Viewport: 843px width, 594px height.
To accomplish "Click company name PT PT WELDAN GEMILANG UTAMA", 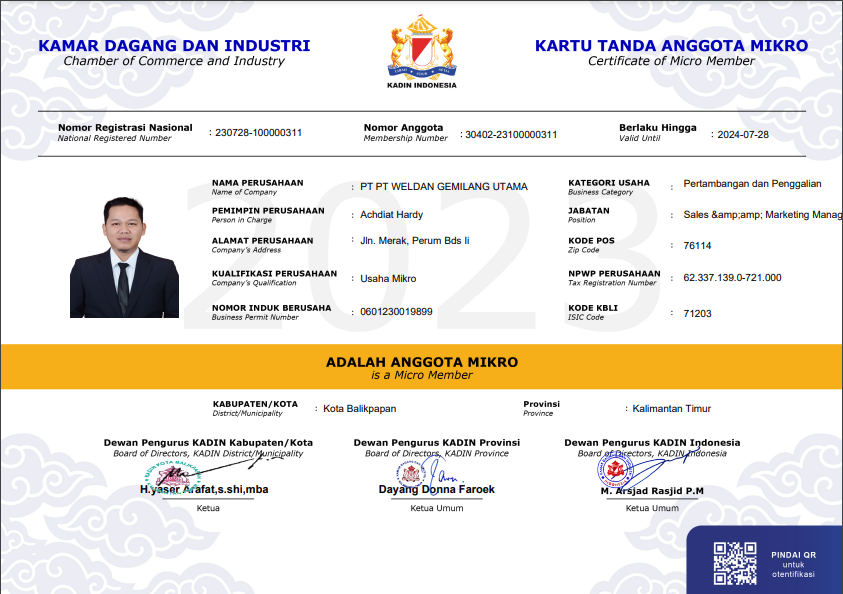I will tap(443, 187).
